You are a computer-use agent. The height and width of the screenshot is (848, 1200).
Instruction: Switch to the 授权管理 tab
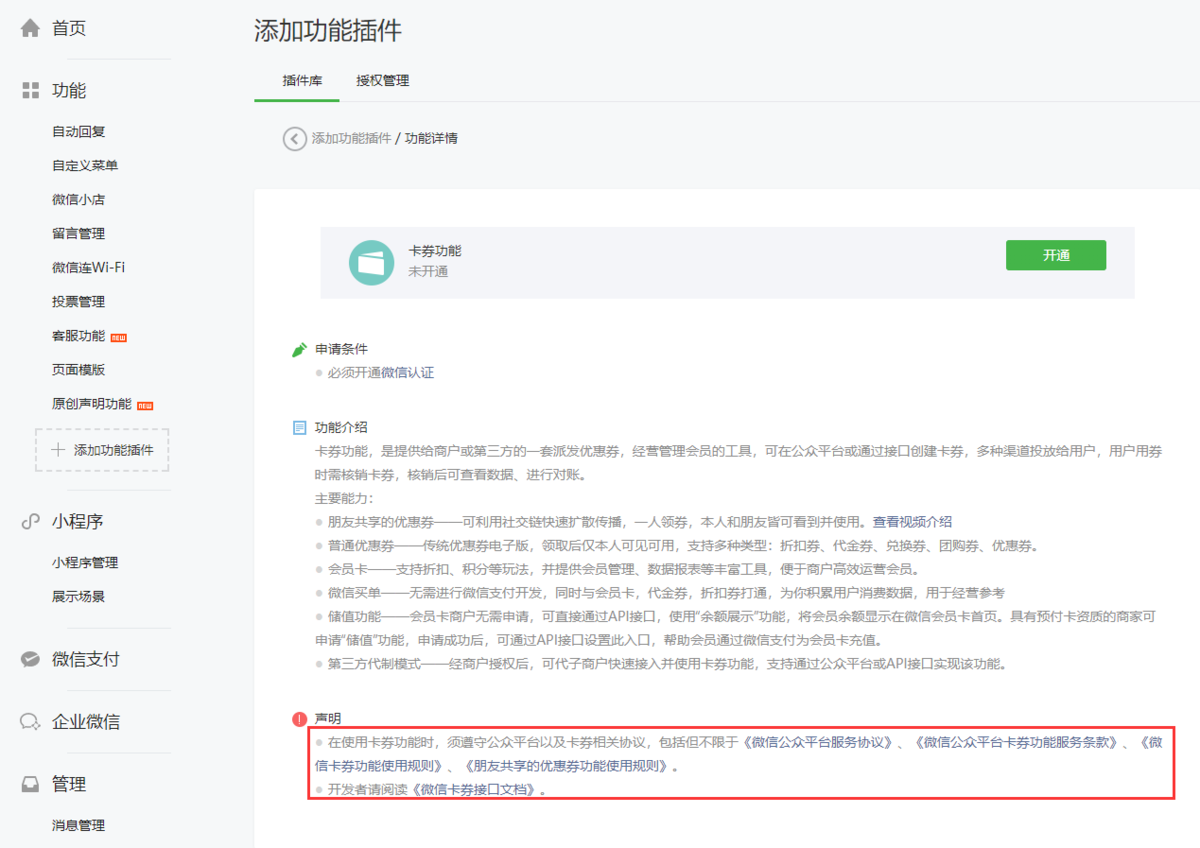point(383,80)
